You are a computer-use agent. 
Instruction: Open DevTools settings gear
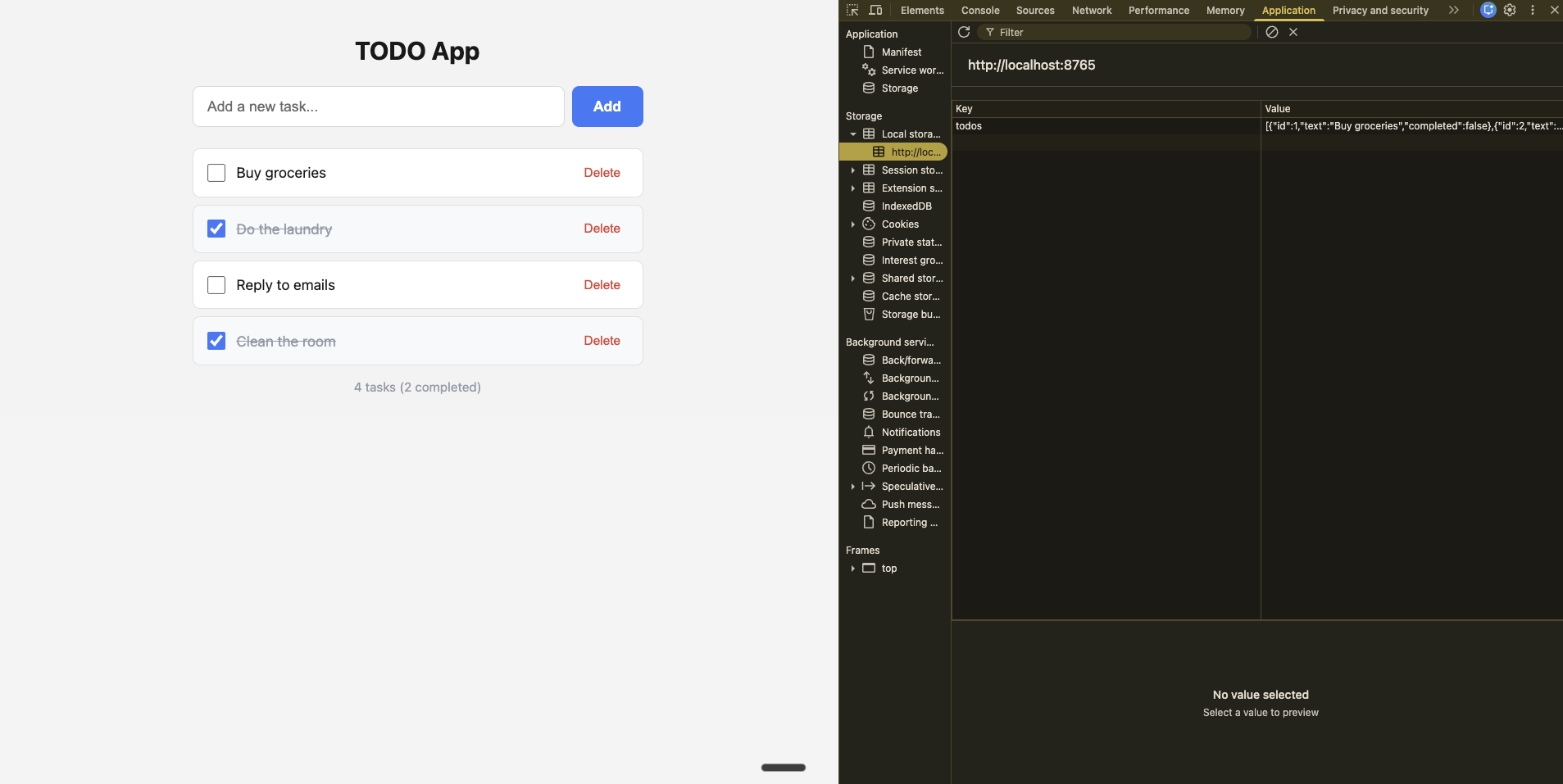[x=1510, y=10]
